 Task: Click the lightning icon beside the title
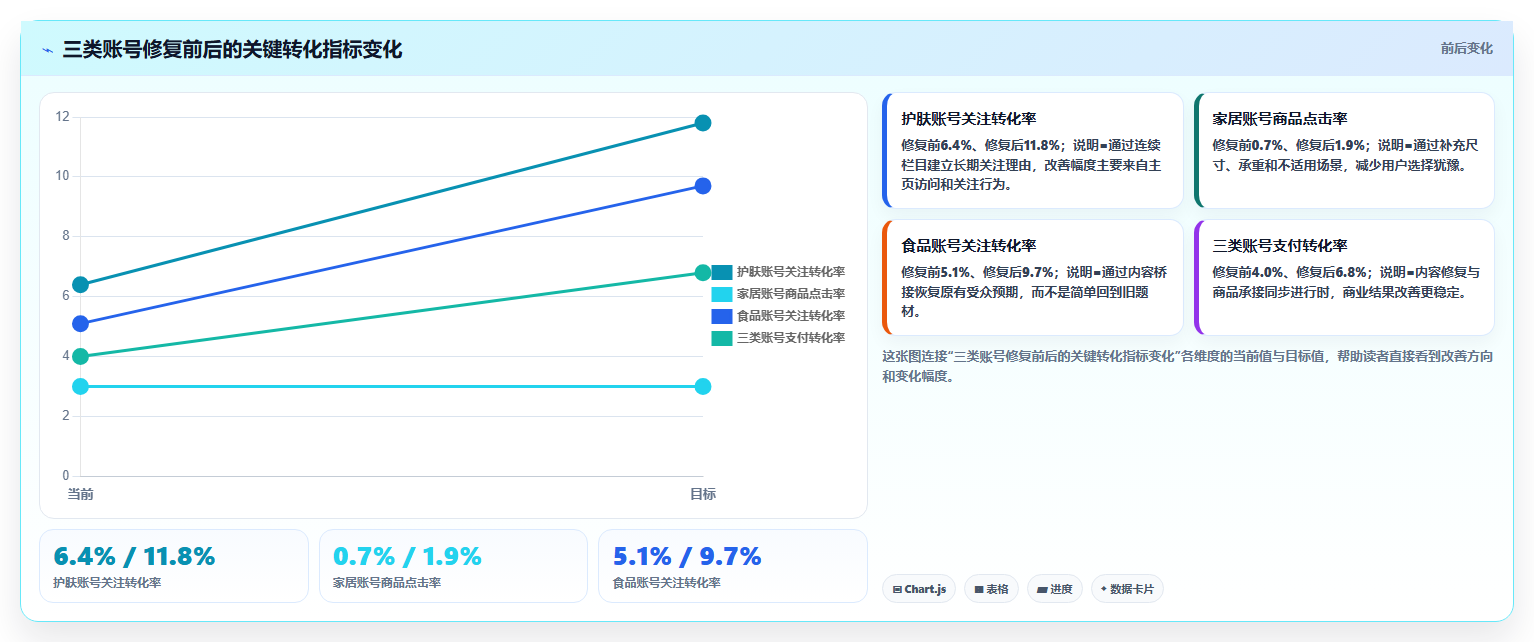pos(47,50)
